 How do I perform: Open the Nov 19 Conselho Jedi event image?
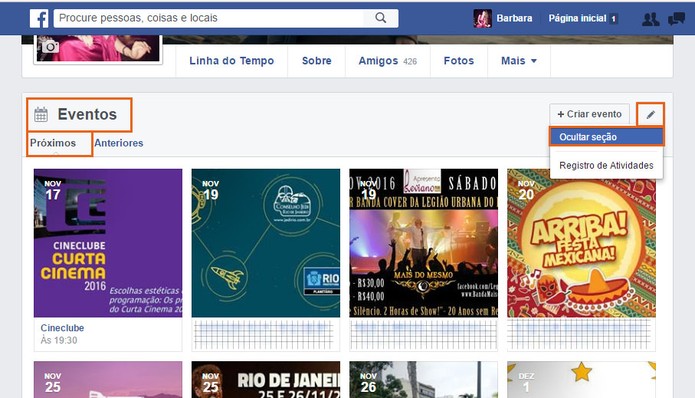click(266, 243)
